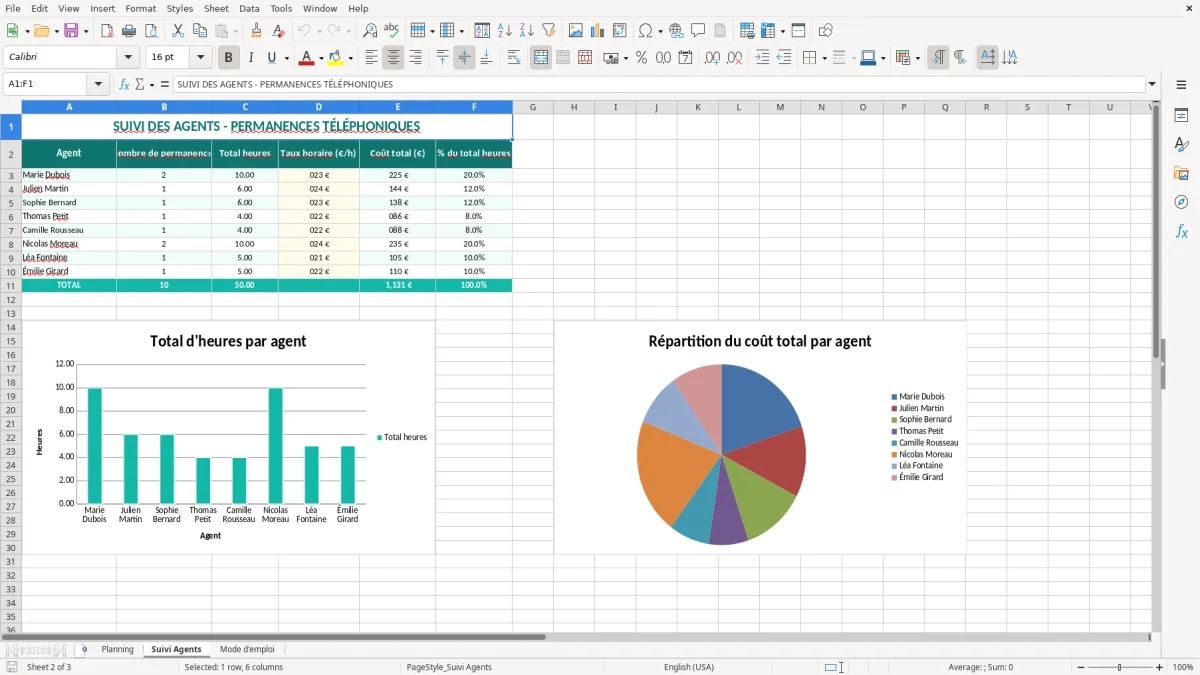Open the Sheet menu

pos(216,8)
